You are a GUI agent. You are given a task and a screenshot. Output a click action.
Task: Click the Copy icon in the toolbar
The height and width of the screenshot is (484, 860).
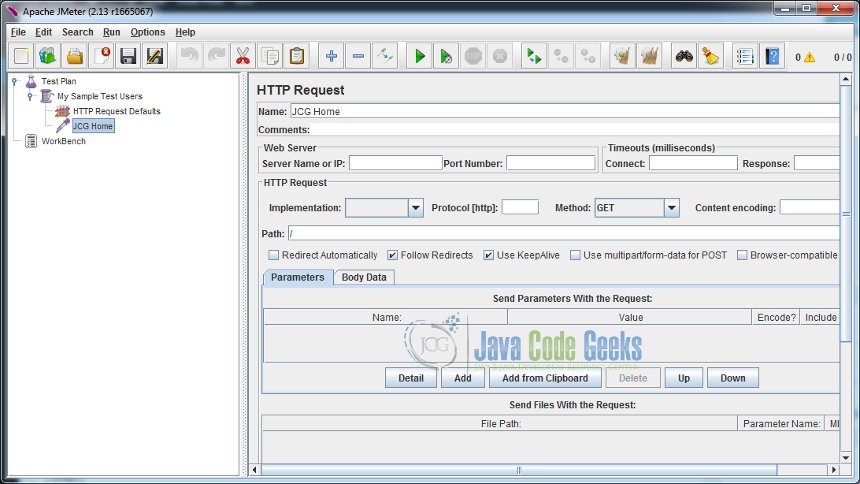pyautogui.click(x=270, y=56)
